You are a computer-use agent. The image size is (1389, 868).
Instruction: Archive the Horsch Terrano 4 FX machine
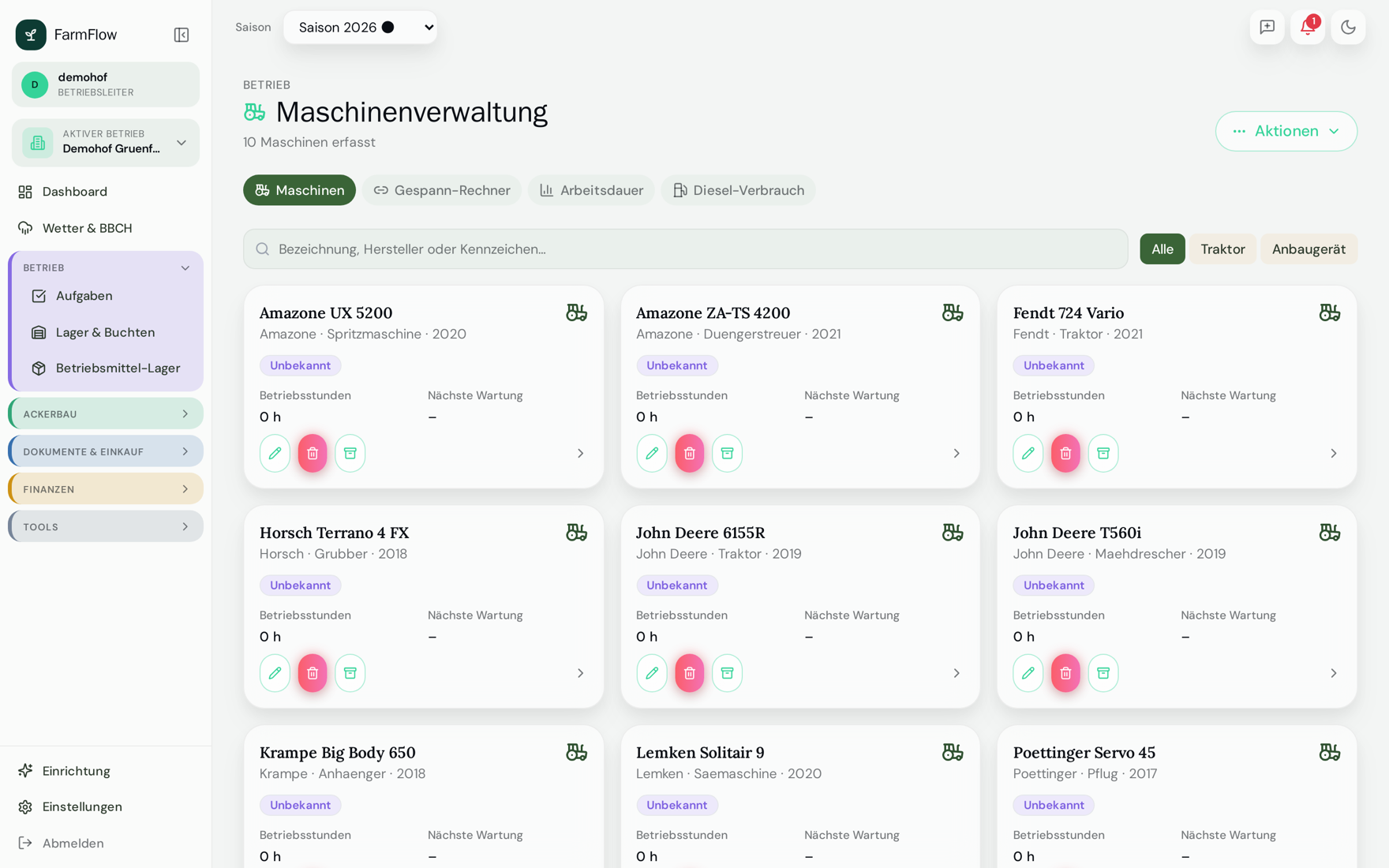point(350,673)
